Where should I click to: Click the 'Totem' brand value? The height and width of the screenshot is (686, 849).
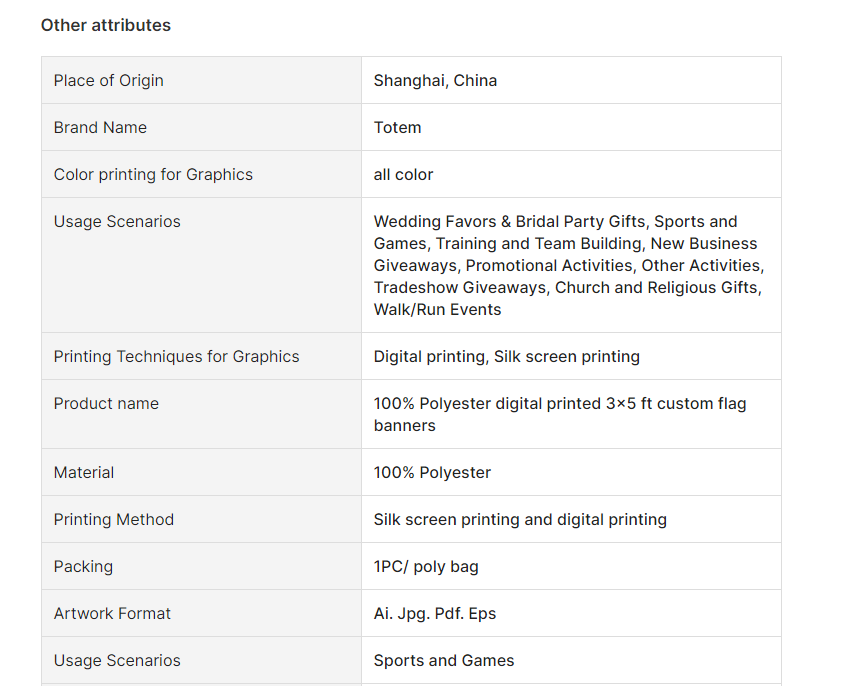coord(397,127)
